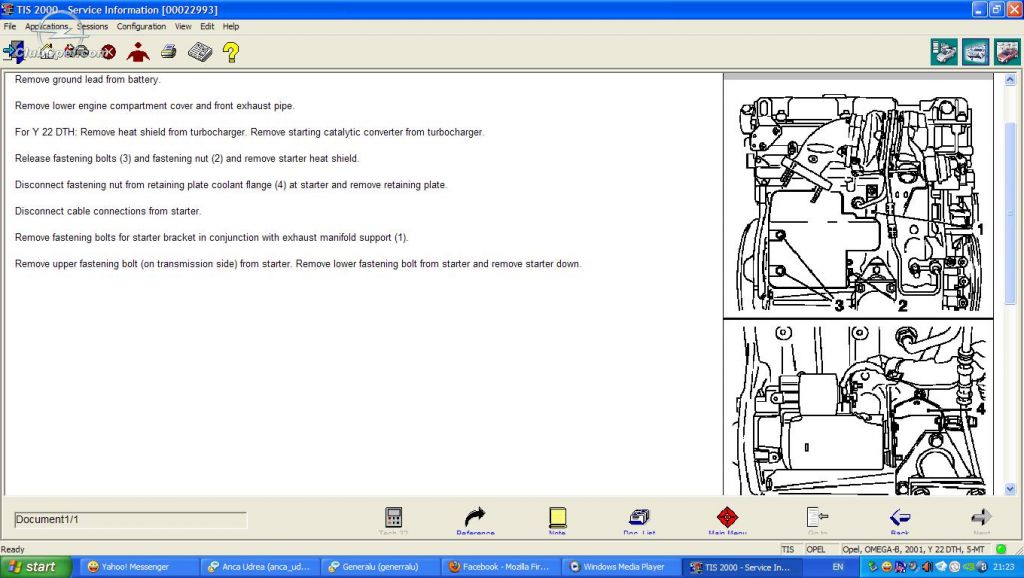Click 'Remove lower engine compartment cover' line
Image resolution: width=1024 pixels, height=578 pixels.
pos(155,106)
